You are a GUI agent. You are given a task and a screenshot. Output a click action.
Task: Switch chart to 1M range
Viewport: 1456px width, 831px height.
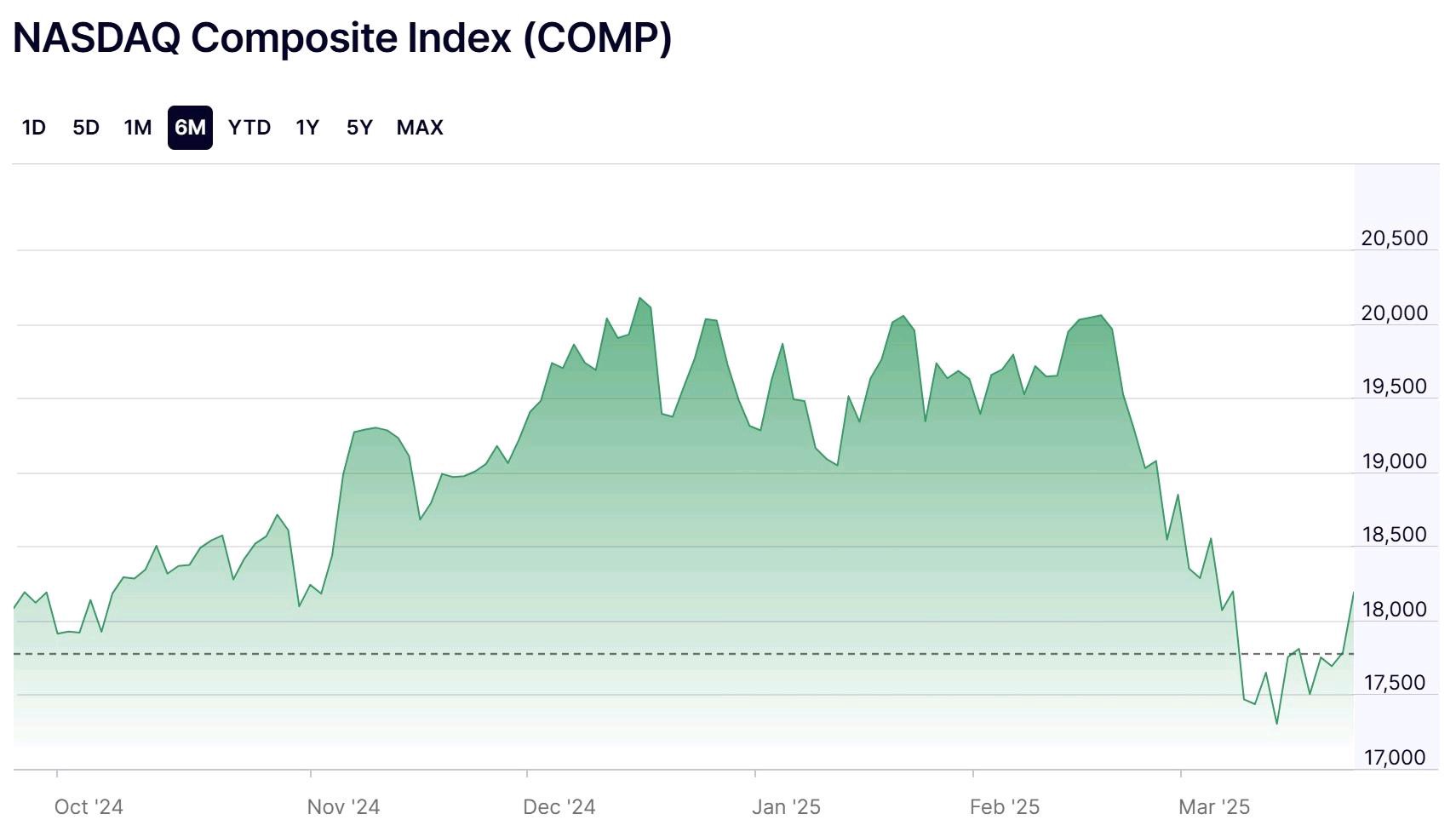click(x=138, y=128)
